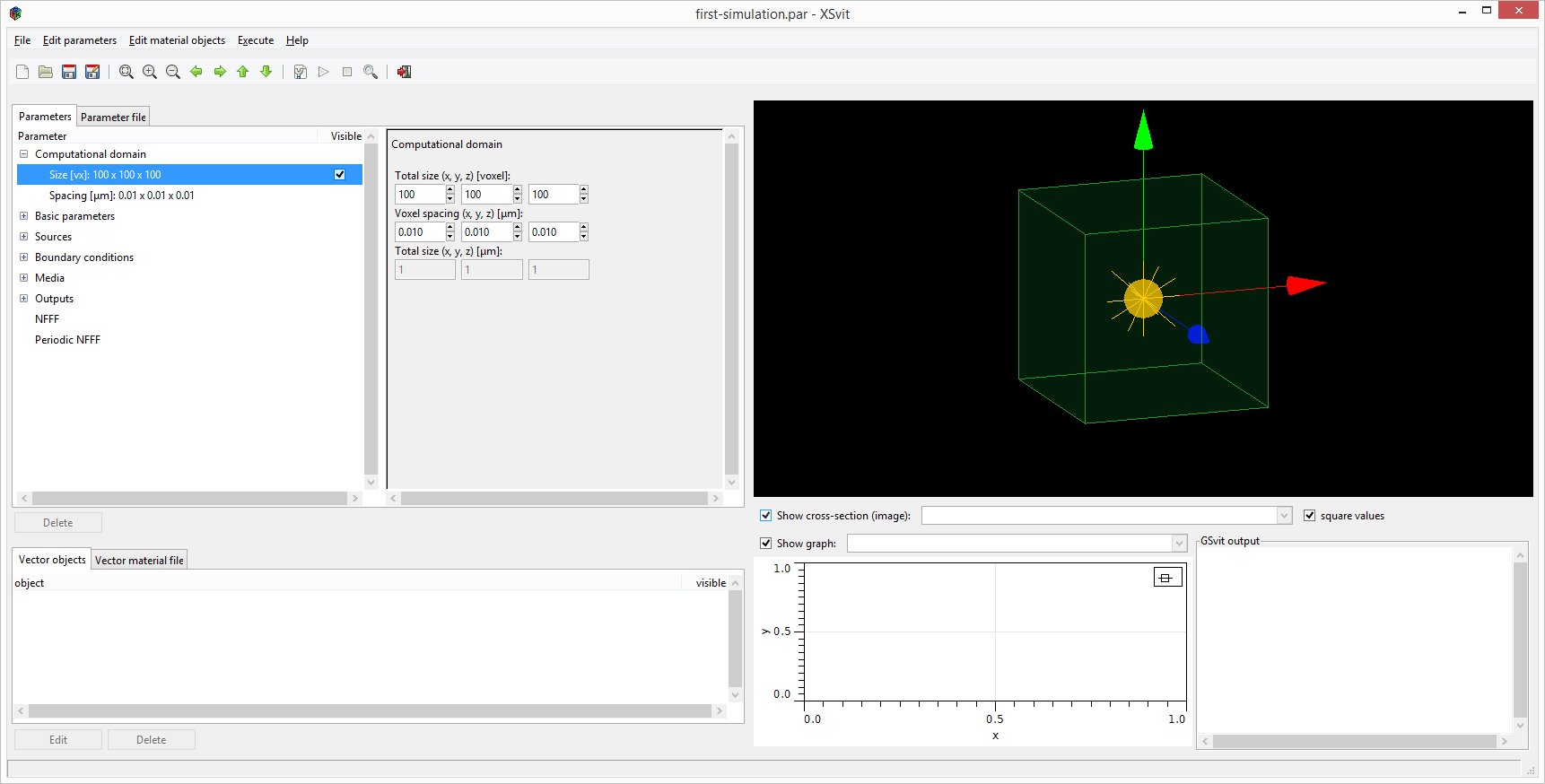Click the zoom-to-fit magnifier icon
Screen dimensions: 1545x784
pos(127,72)
